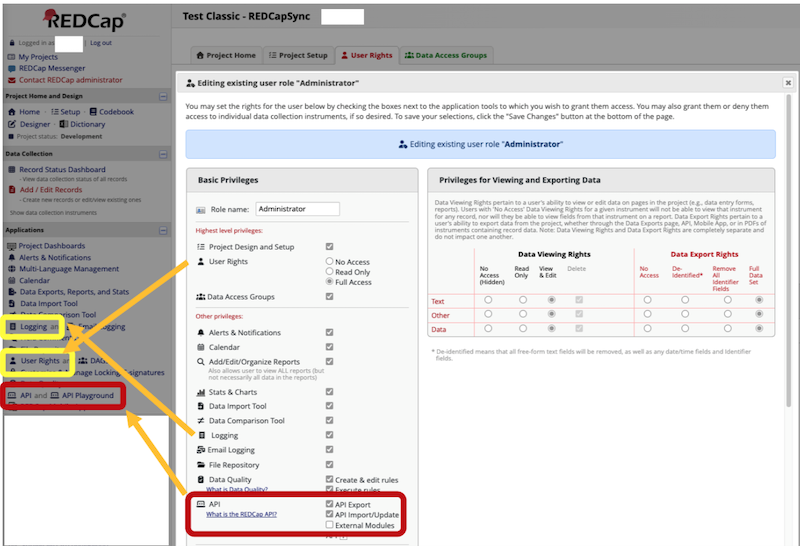Toggle Create & edit rules checkbox
800x546 pixels.
click(x=330, y=479)
